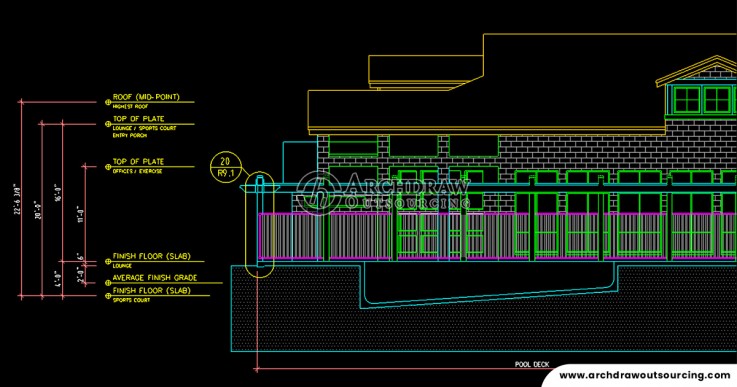Open the www.archdrawoutsourcing.com link
The height and width of the screenshot is (387, 737).
click(x=644, y=375)
